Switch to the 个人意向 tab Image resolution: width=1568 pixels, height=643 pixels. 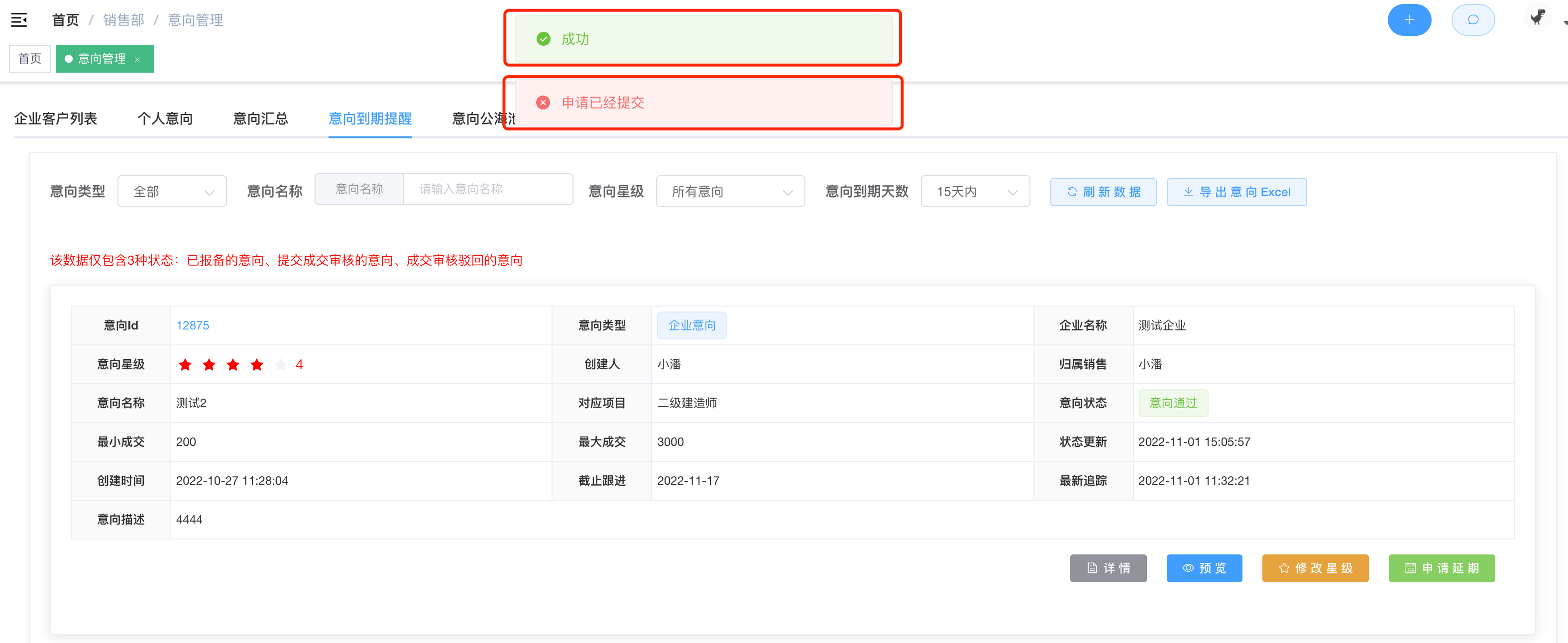165,118
